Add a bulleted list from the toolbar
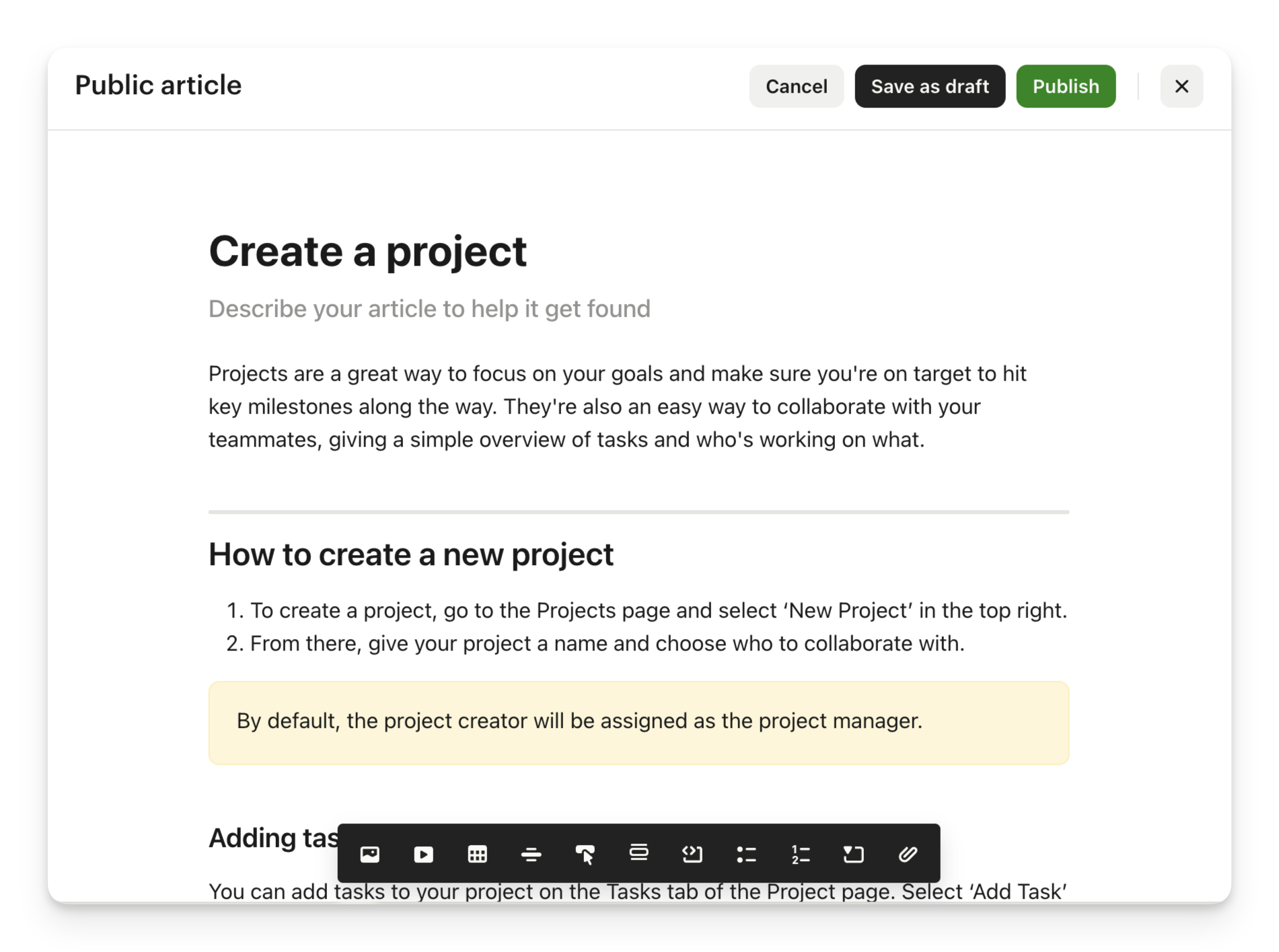Viewport: 1279px width, 952px height. [x=746, y=854]
